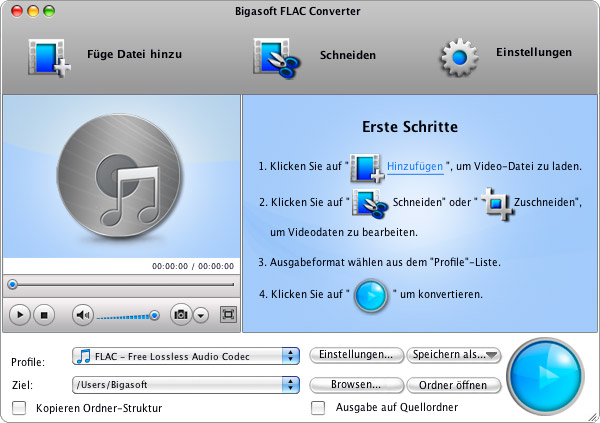
Task: Click the Zuschneiden crop icon in step 2
Action: [496, 204]
